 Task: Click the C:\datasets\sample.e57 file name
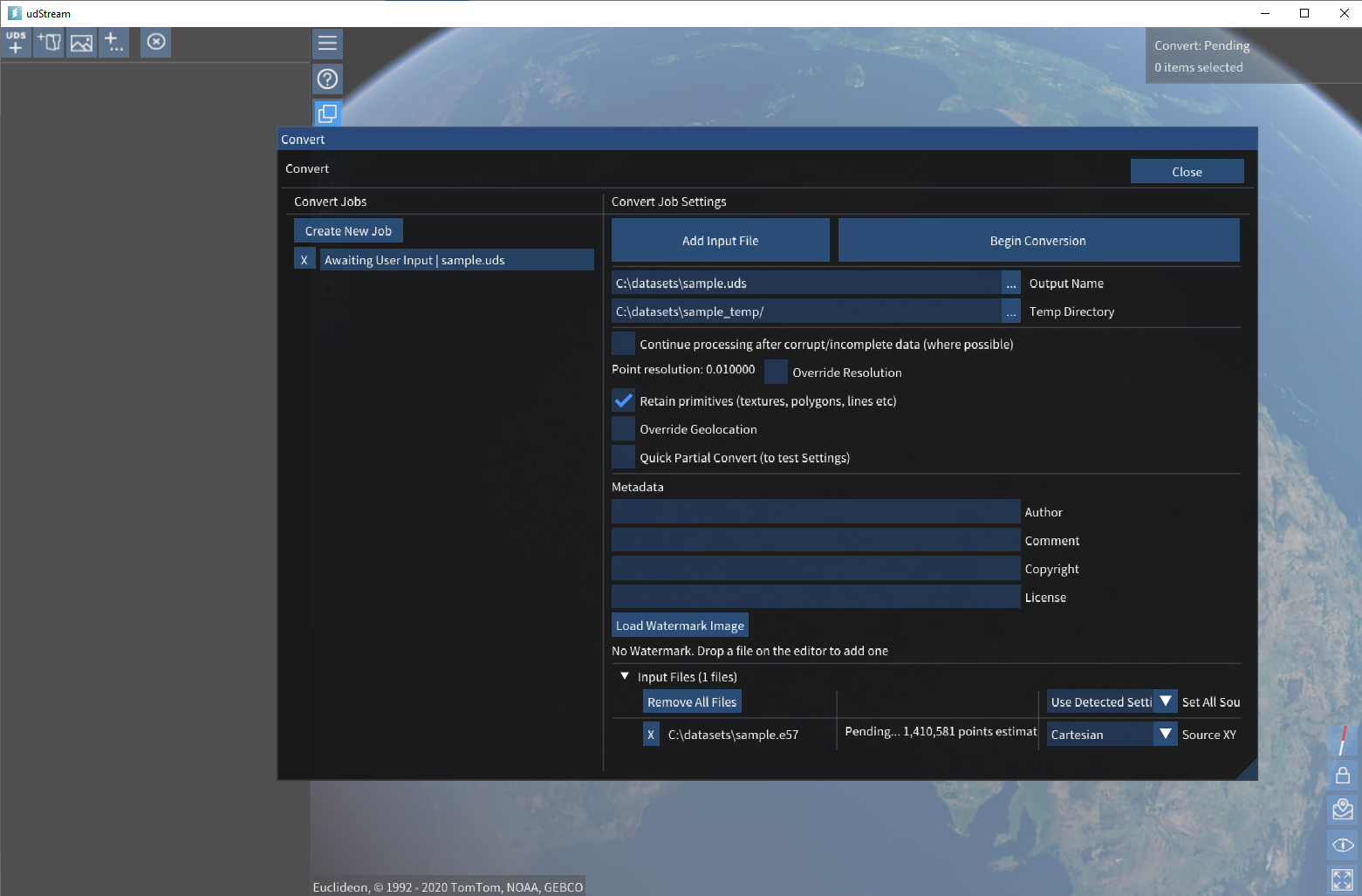point(733,735)
